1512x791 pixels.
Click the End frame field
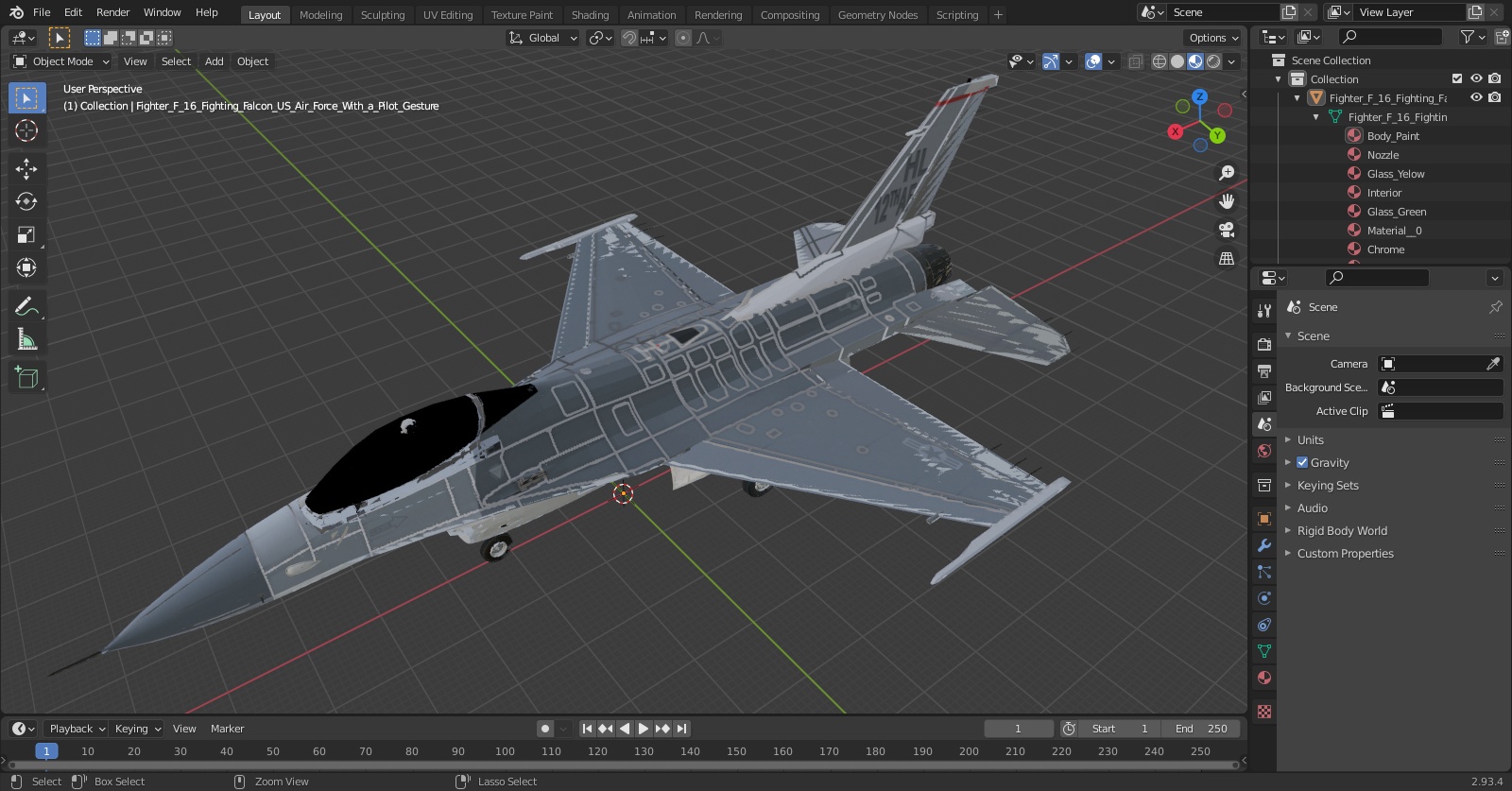[1201, 729]
